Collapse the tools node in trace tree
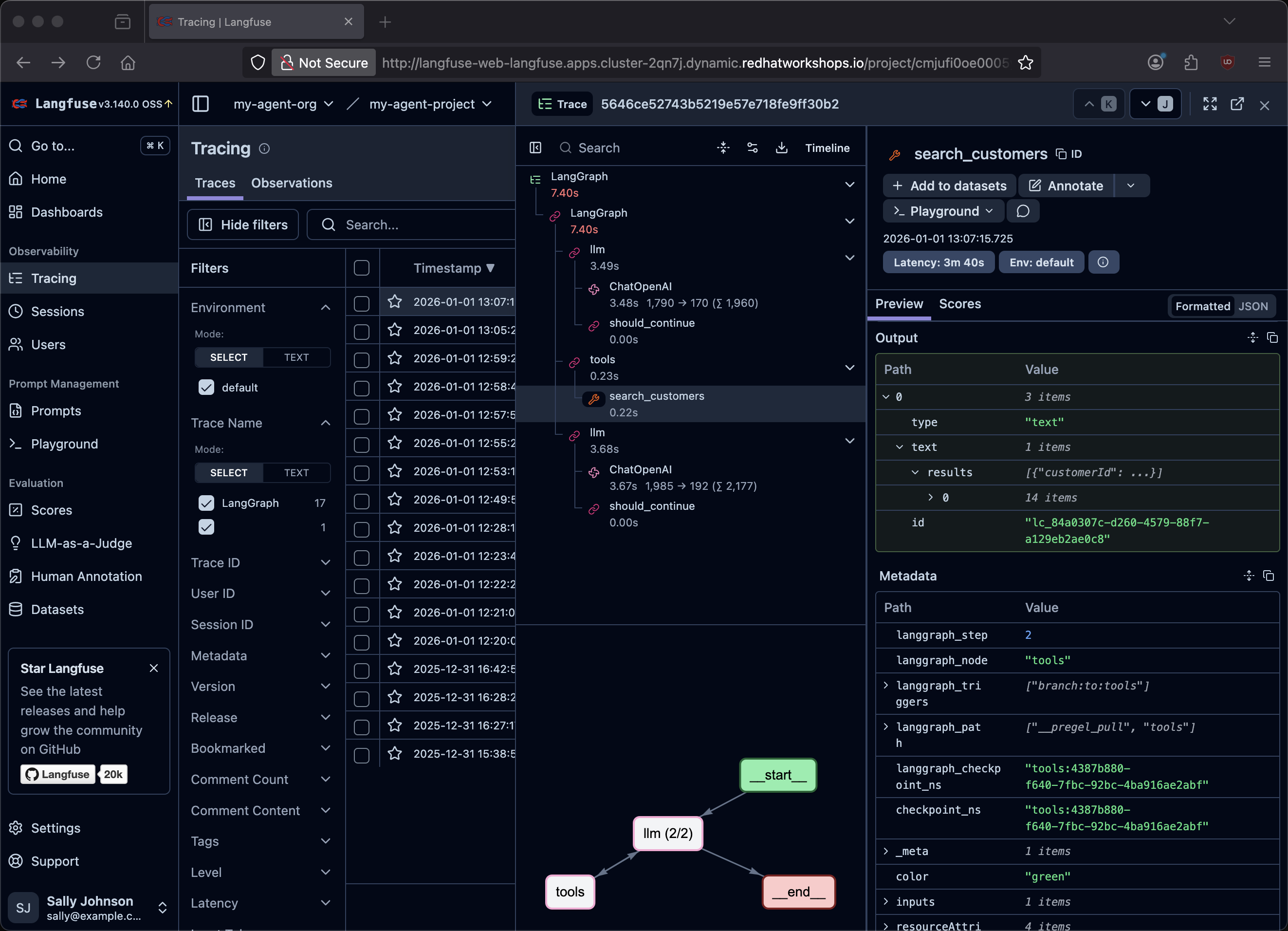Viewport: 1288px width, 931px height. pyautogui.click(x=849, y=368)
